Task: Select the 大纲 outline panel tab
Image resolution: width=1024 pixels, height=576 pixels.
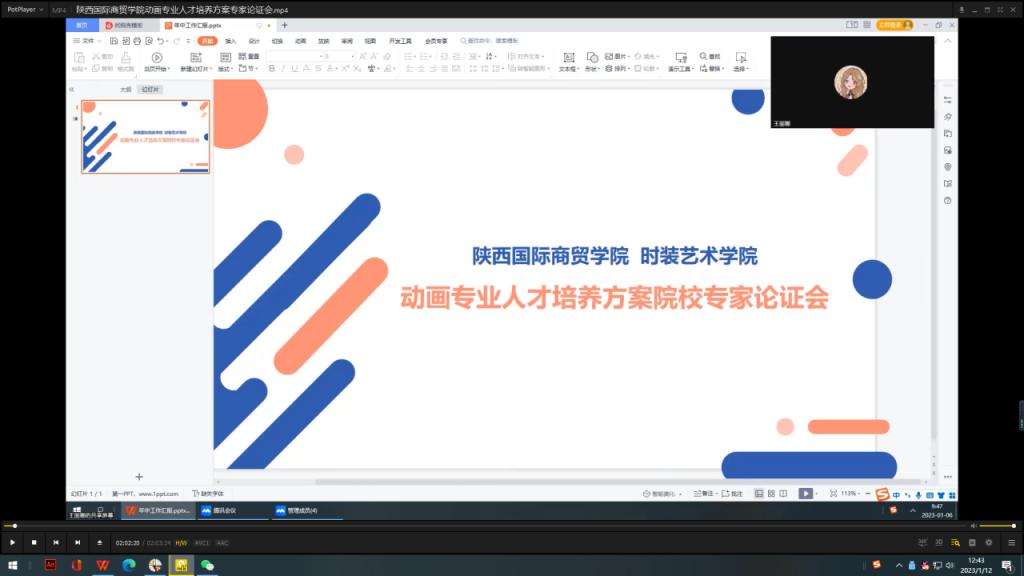Action: tap(125, 89)
